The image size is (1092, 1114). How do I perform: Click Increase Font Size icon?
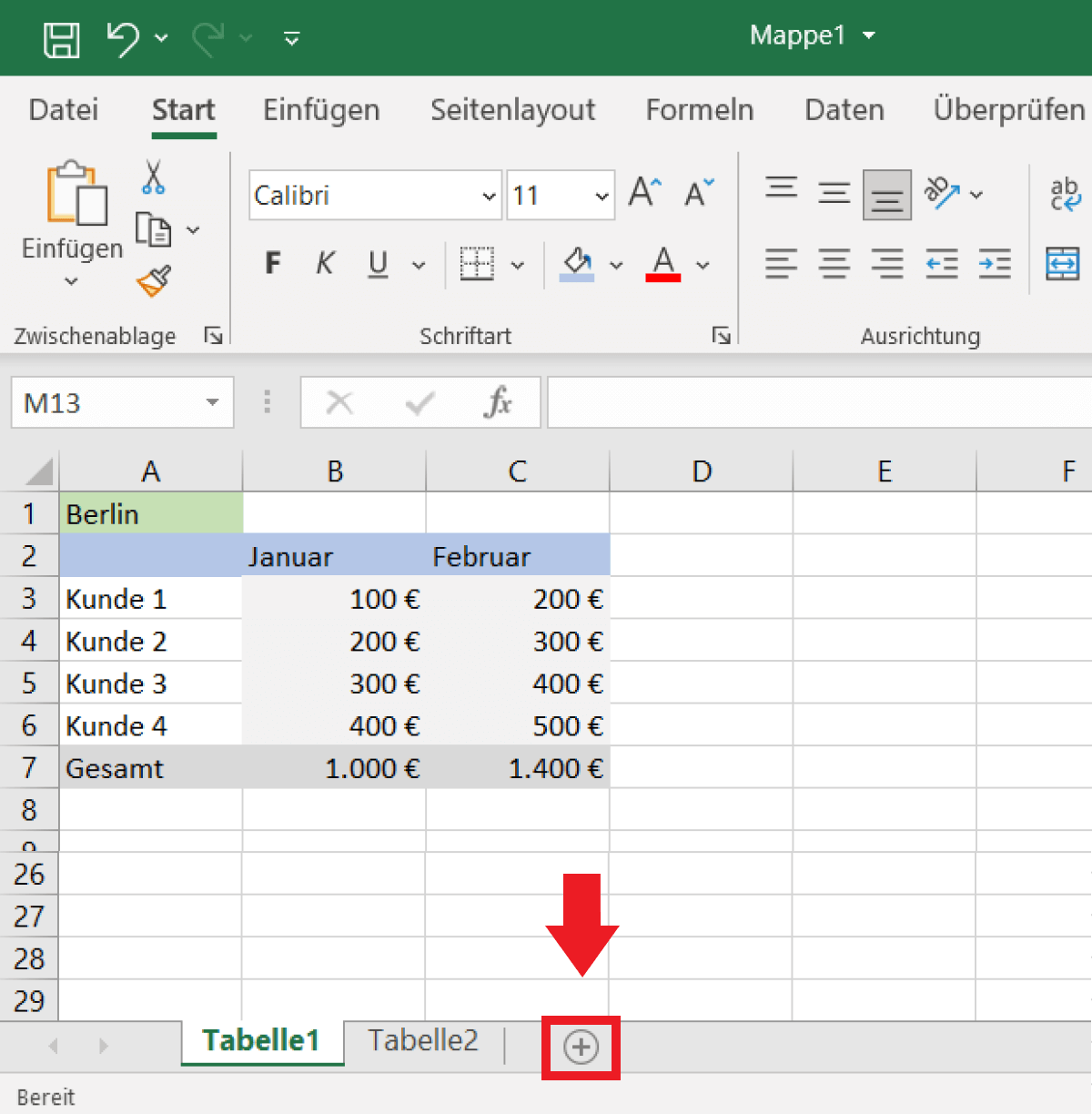coord(645,192)
